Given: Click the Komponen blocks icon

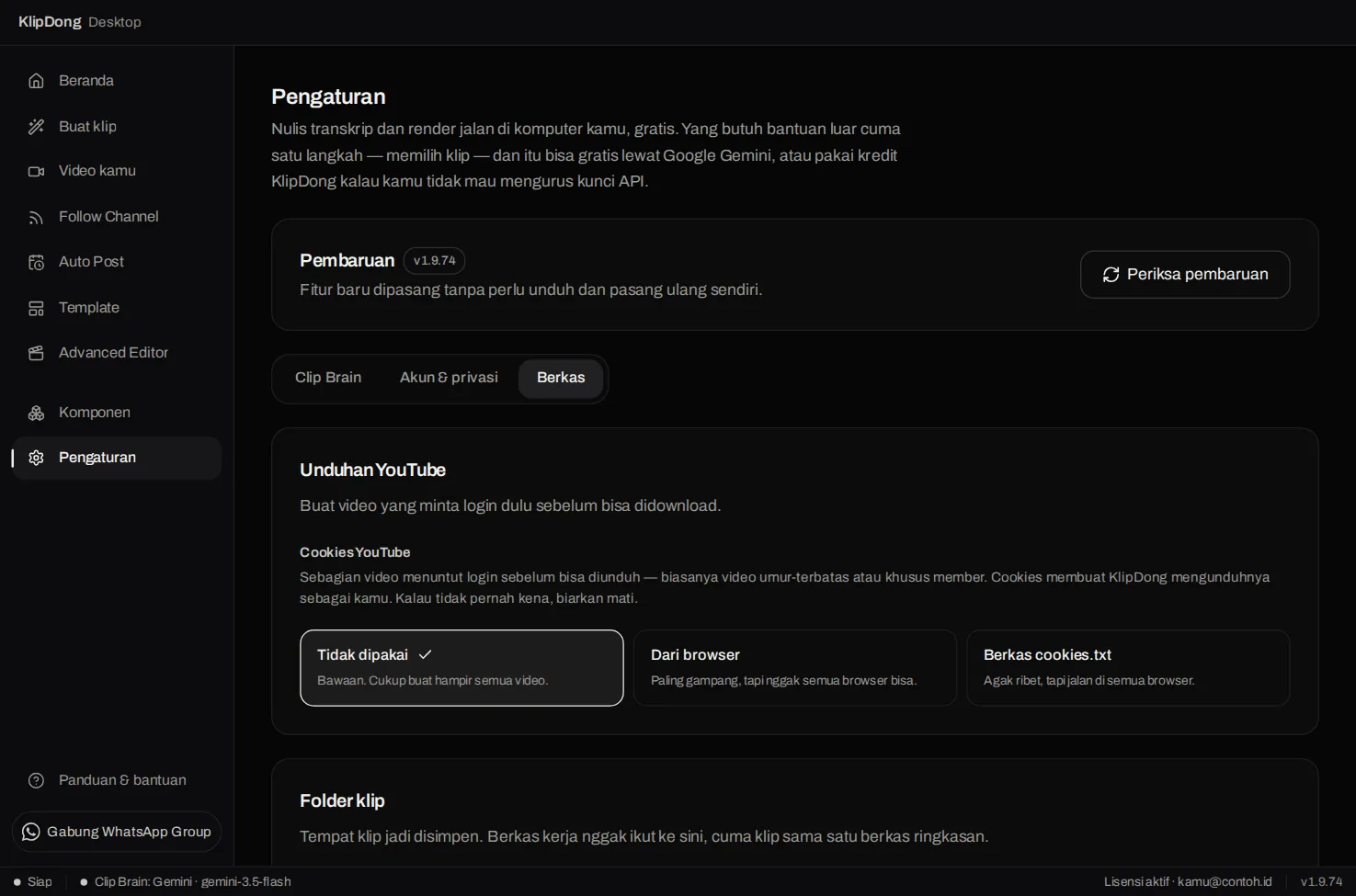Looking at the screenshot, I should point(36,413).
